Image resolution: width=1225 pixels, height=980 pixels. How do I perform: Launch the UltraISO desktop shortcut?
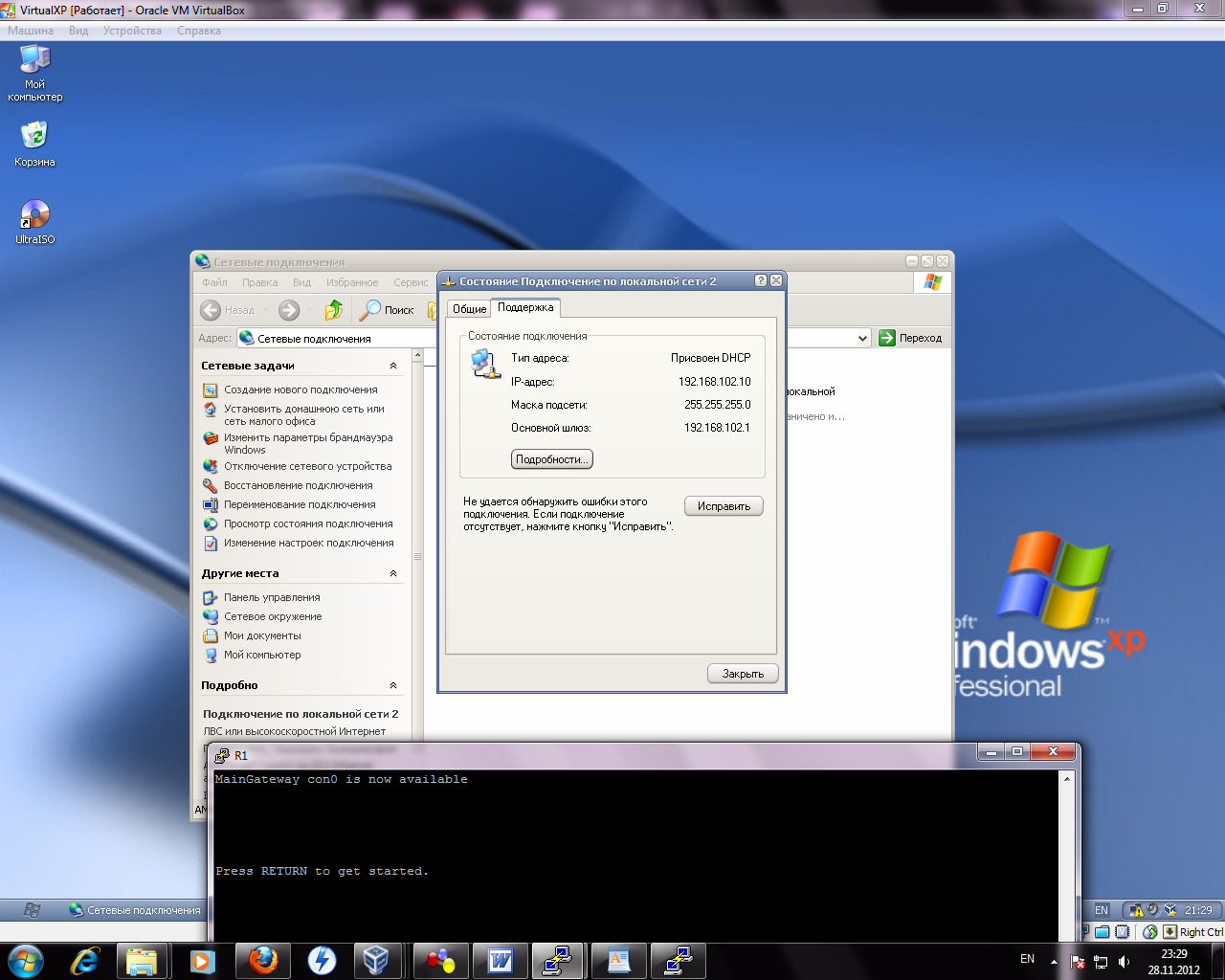tap(34, 222)
